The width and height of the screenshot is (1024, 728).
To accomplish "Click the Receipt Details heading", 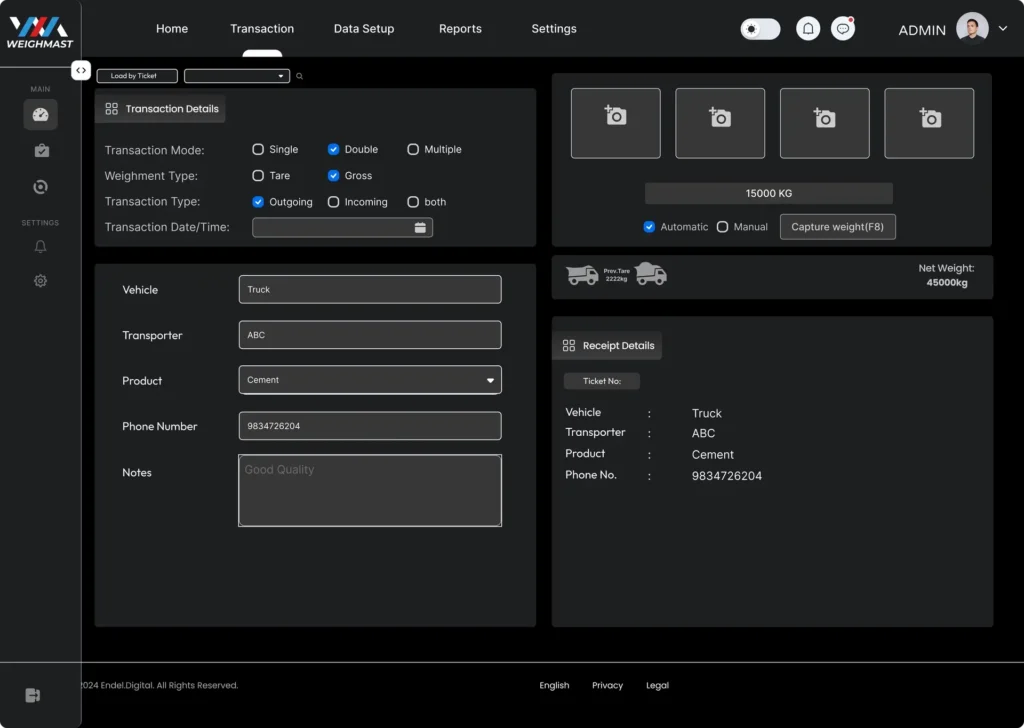I will [618, 345].
